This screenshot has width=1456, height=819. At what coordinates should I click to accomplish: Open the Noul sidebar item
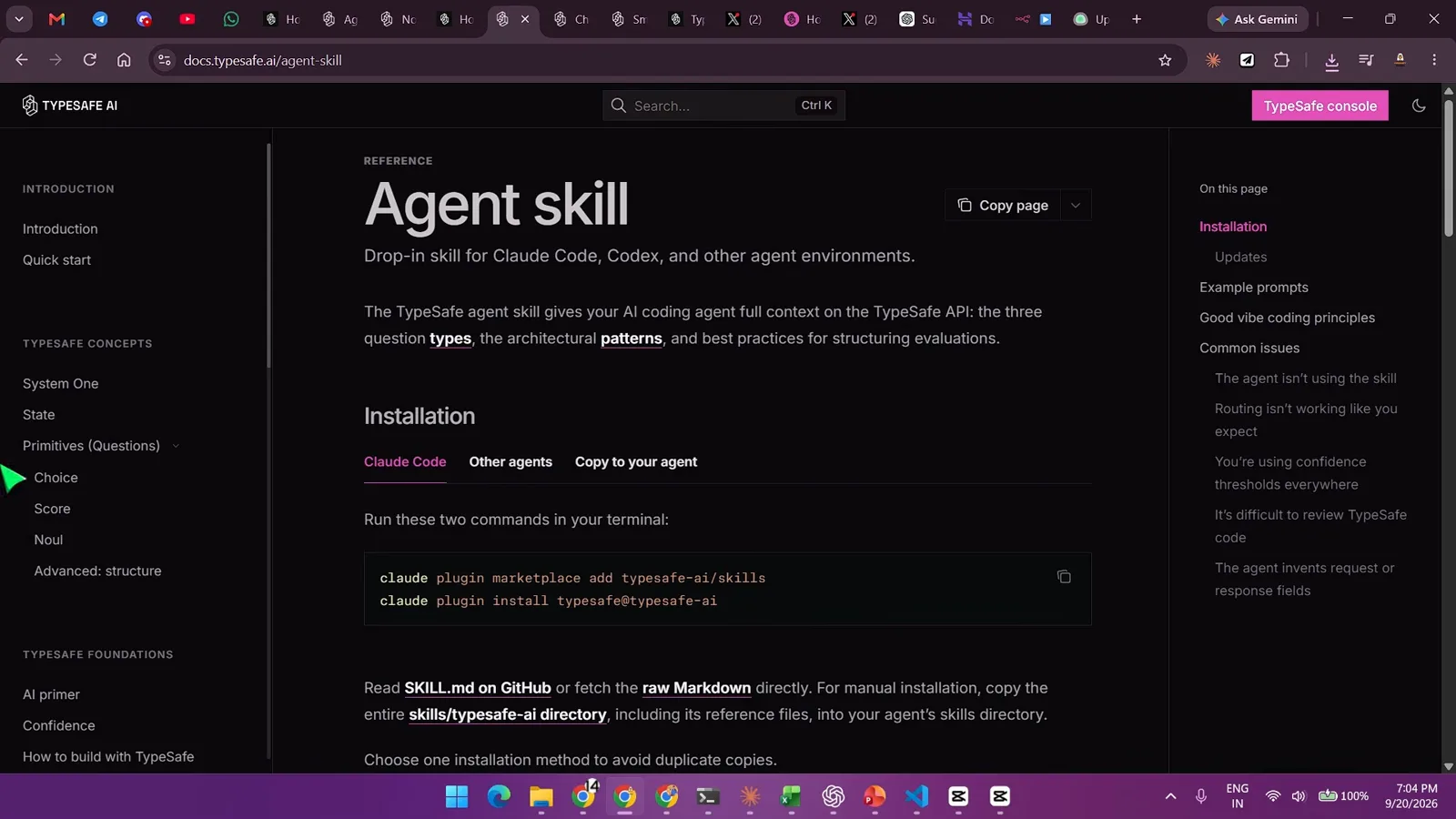click(48, 540)
